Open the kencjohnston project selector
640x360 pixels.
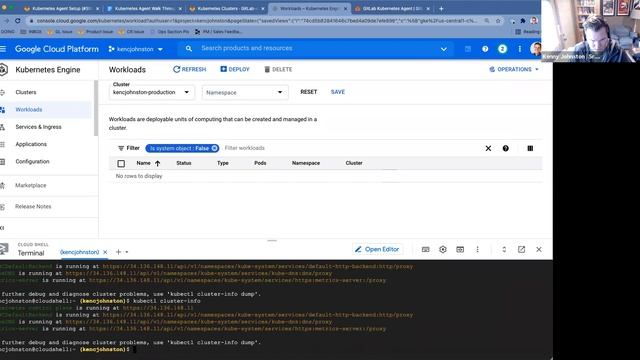(x=136, y=49)
